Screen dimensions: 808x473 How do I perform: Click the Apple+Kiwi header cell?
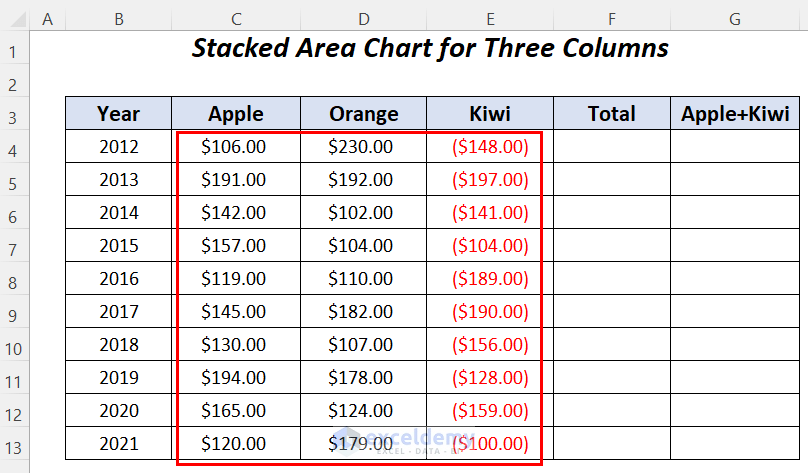point(735,114)
